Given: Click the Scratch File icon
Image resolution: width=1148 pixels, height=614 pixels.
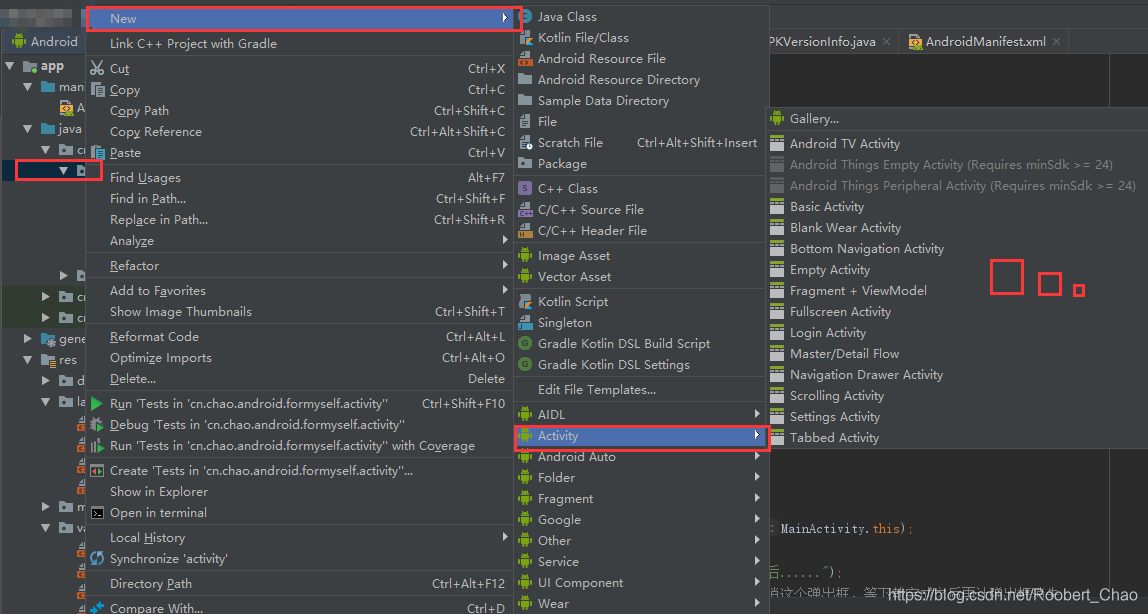Looking at the screenshot, I should (525, 143).
